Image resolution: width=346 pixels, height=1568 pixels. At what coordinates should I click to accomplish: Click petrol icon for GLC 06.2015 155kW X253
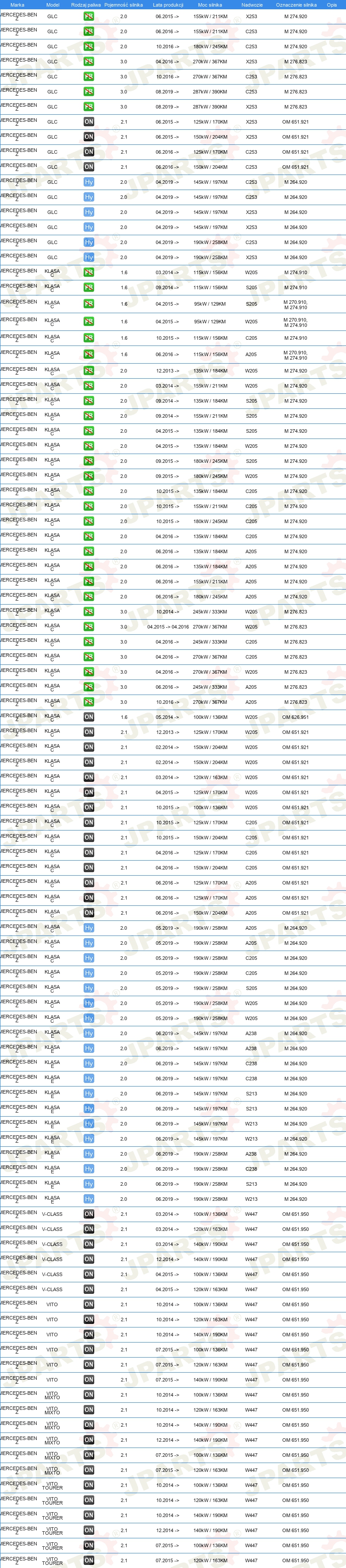89,16
